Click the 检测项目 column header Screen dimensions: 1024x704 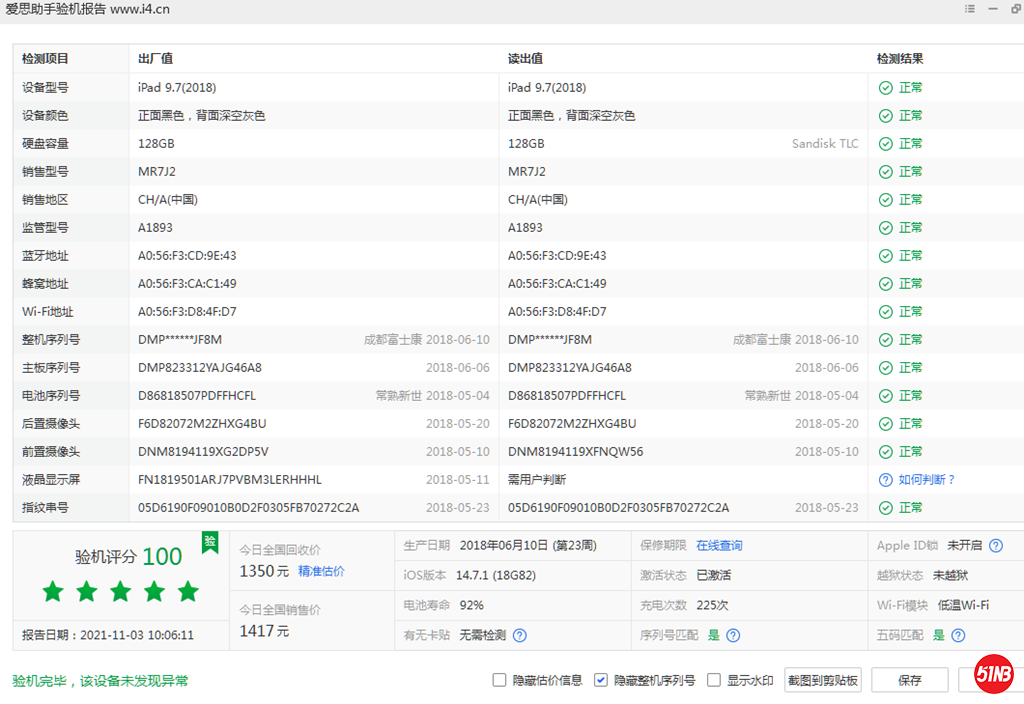(45, 59)
